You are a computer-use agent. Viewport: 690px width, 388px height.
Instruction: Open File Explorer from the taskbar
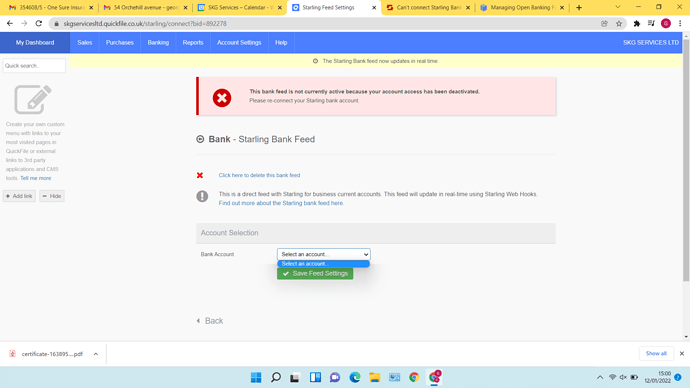374,377
